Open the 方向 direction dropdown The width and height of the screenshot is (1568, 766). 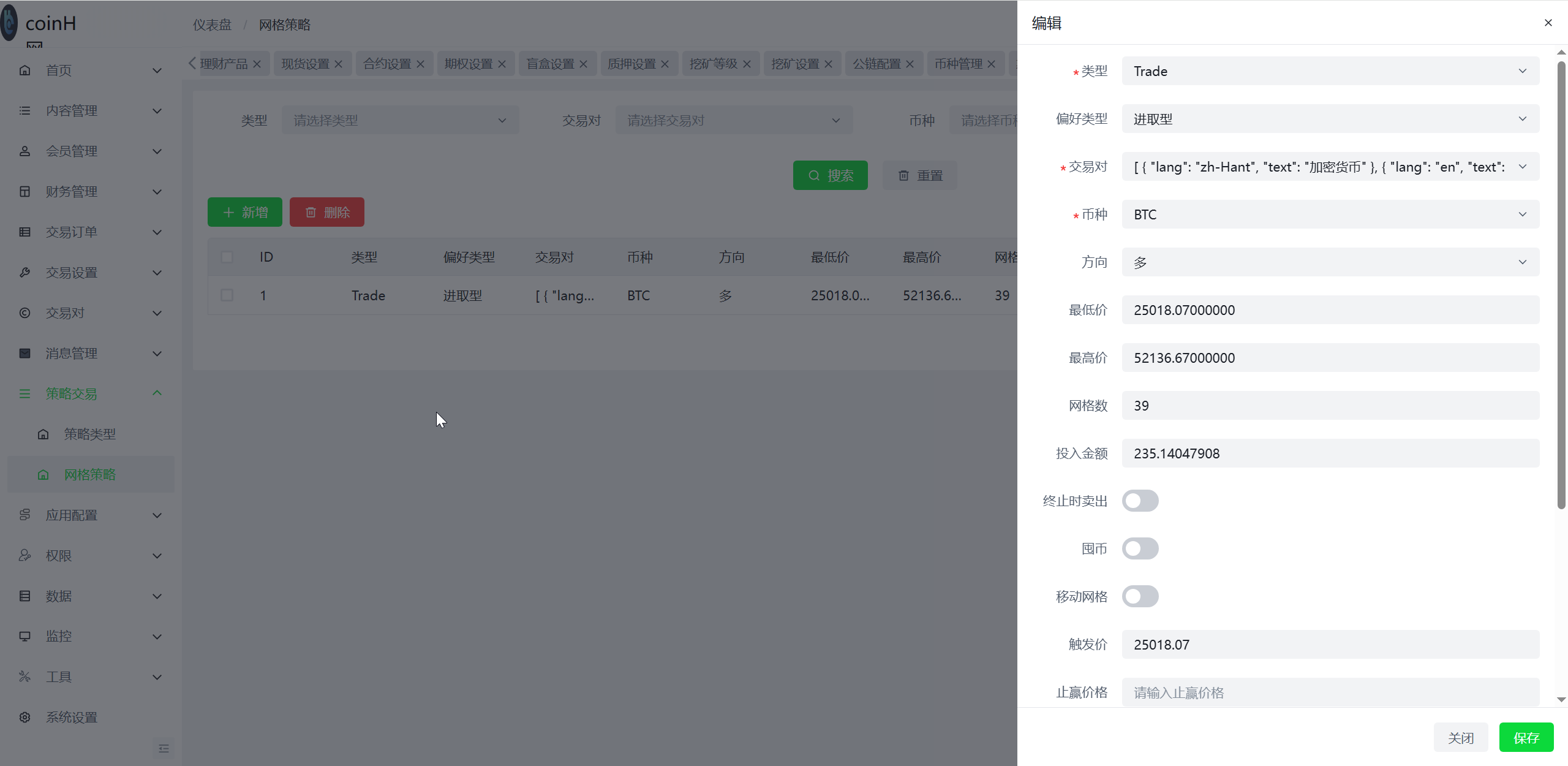point(1330,262)
